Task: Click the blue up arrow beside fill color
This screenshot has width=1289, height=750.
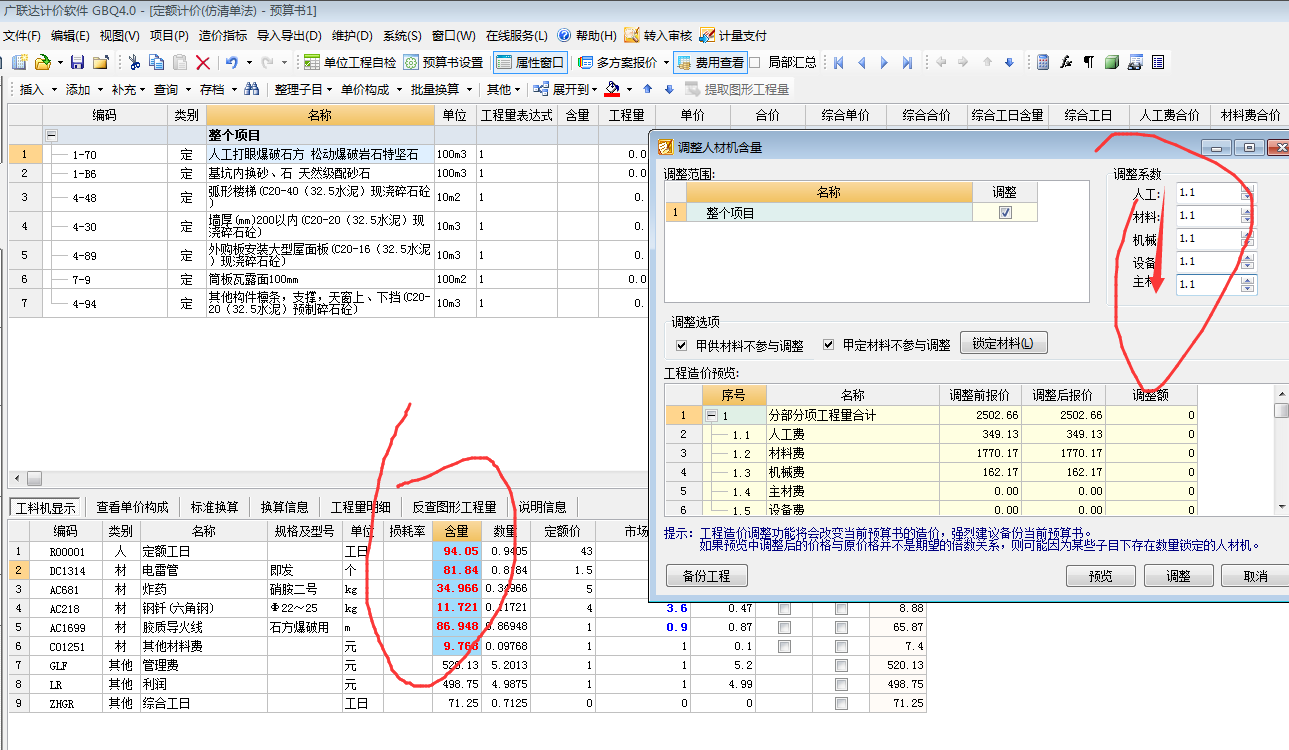Action: click(647, 89)
